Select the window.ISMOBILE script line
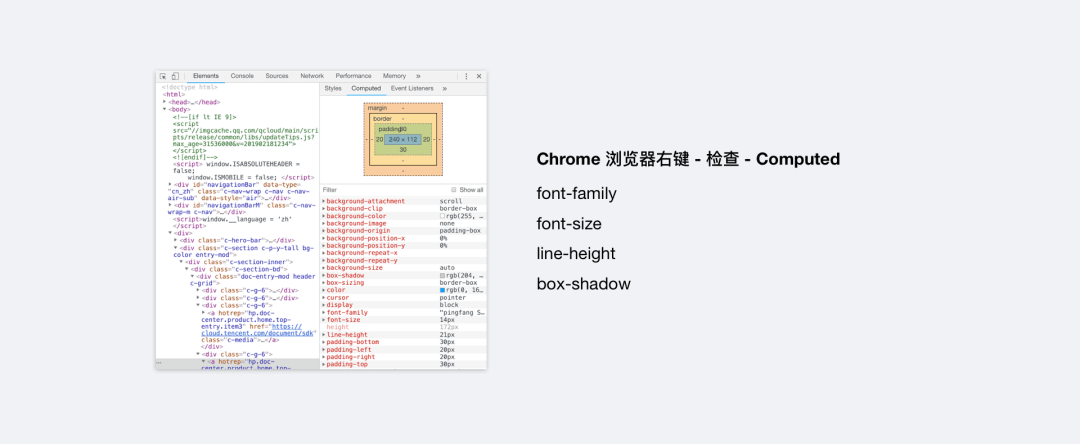This screenshot has height=444, width=1080. [x=251, y=178]
